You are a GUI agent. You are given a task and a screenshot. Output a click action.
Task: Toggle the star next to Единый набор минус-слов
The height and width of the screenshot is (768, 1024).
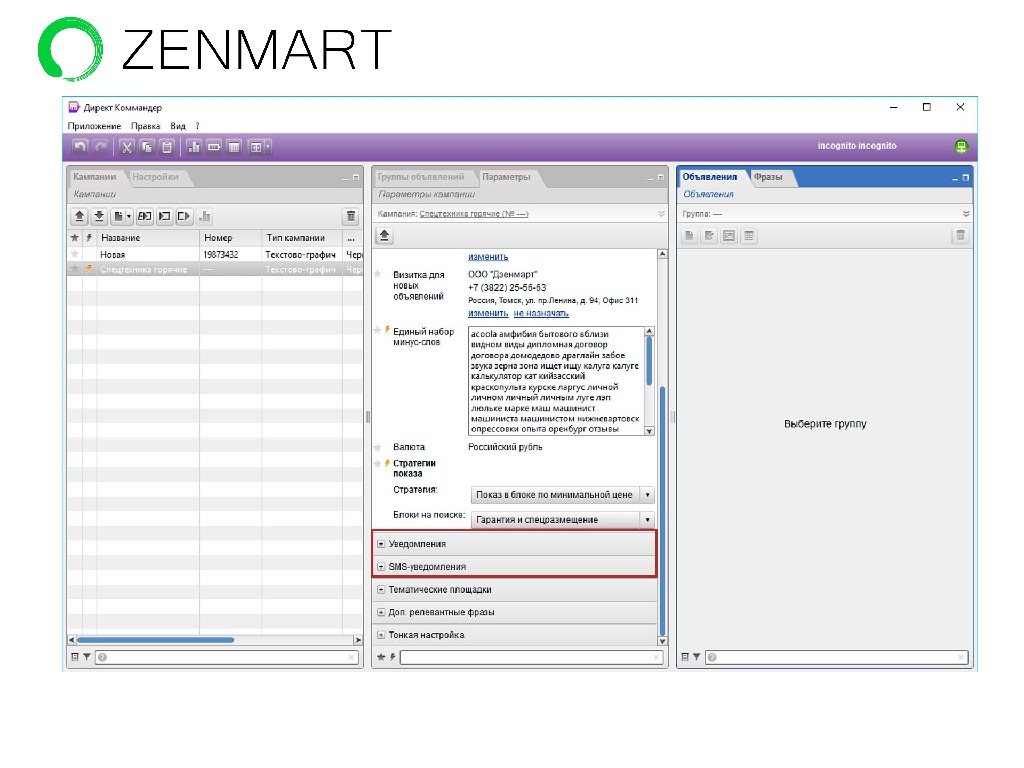377,330
